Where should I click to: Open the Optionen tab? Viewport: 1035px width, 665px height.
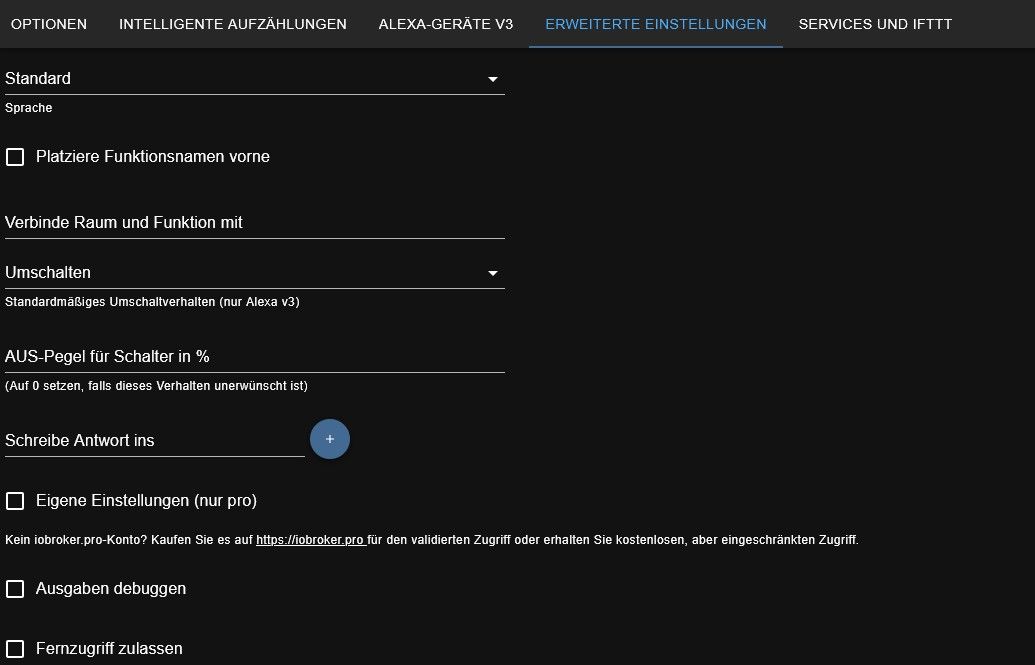click(x=49, y=24)
